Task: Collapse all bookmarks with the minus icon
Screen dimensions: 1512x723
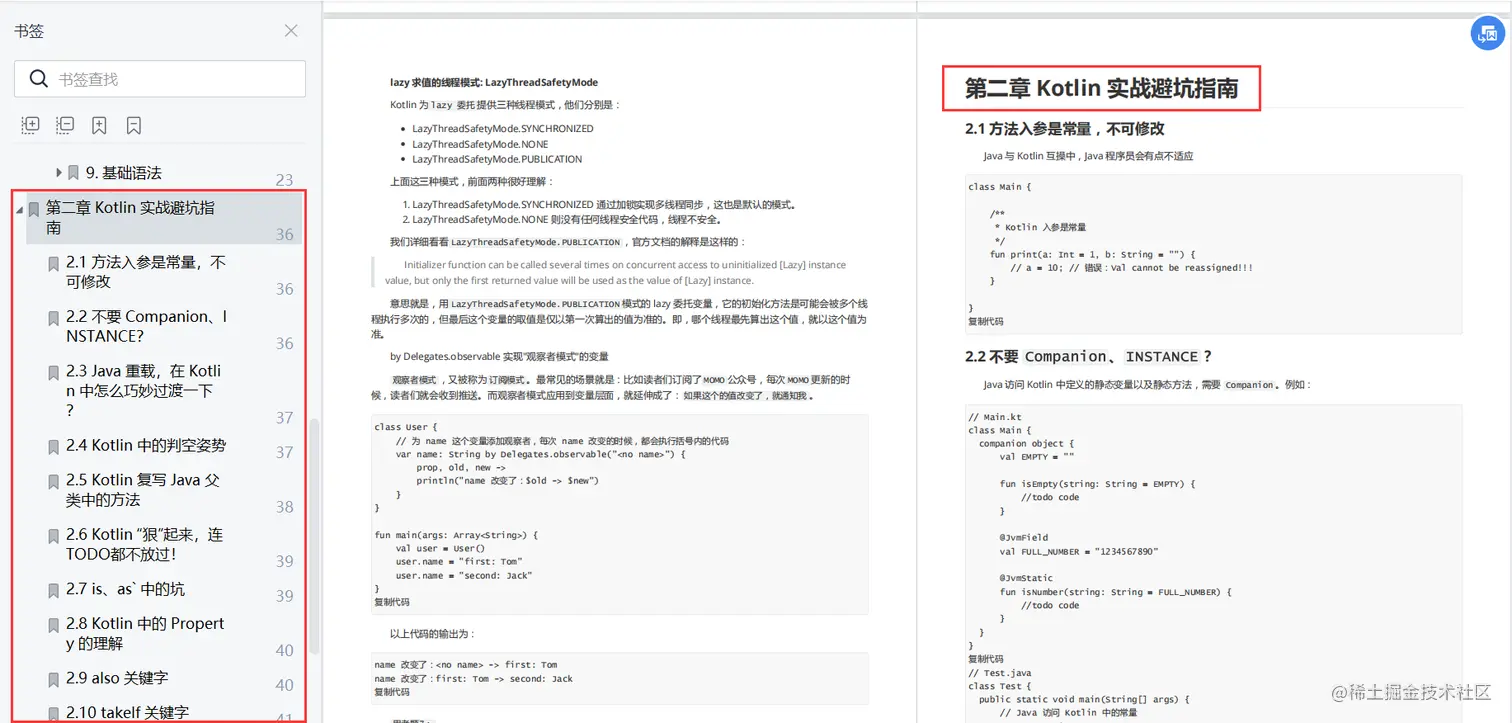Action: (x=65, y=125)
